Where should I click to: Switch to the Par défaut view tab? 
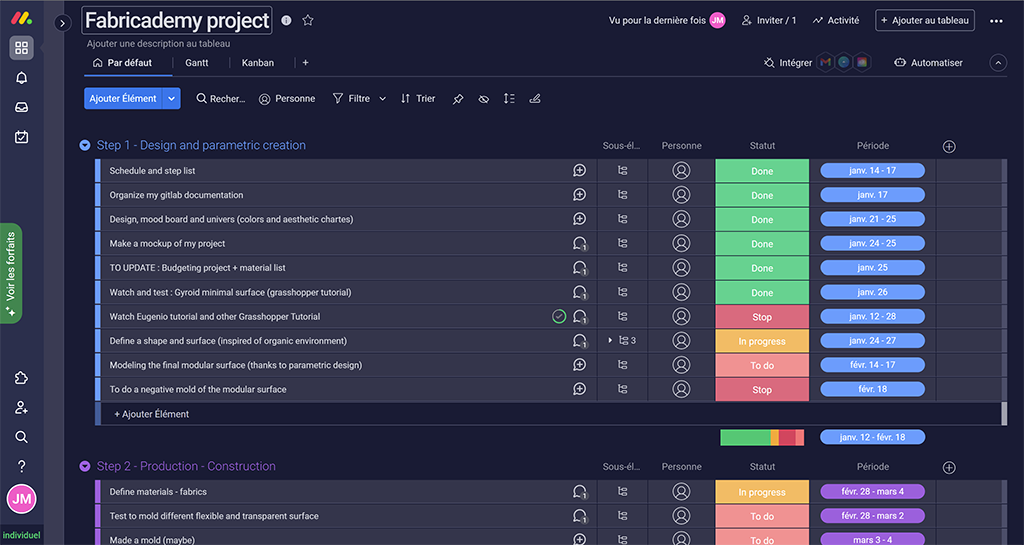tap(122, 63)
